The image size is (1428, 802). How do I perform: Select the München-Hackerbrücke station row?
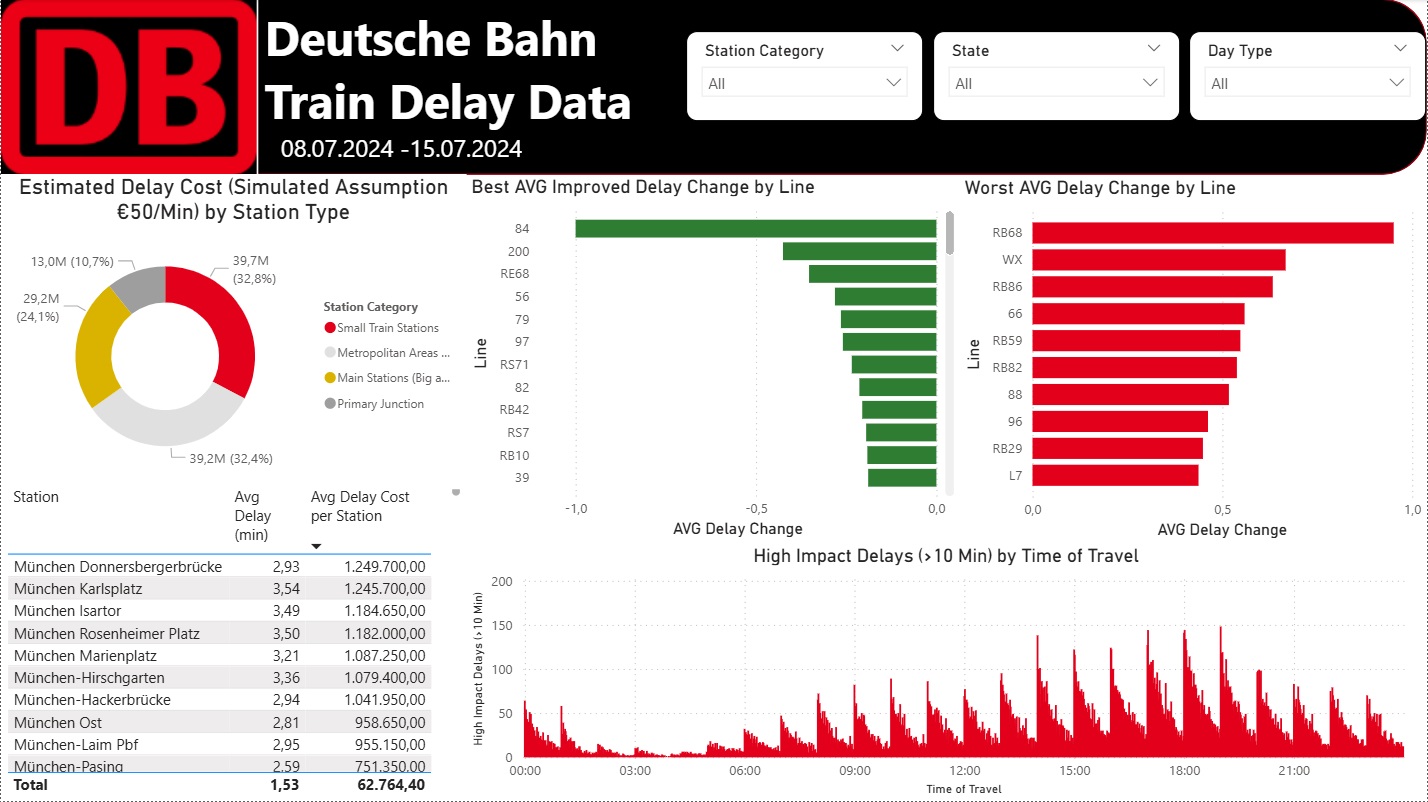(220, 700)
